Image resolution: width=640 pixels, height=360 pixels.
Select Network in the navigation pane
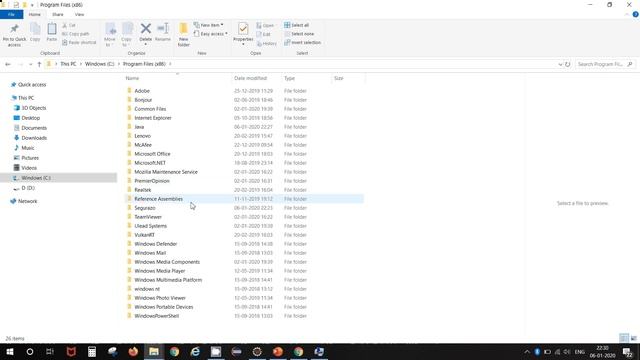coord(27,201)
